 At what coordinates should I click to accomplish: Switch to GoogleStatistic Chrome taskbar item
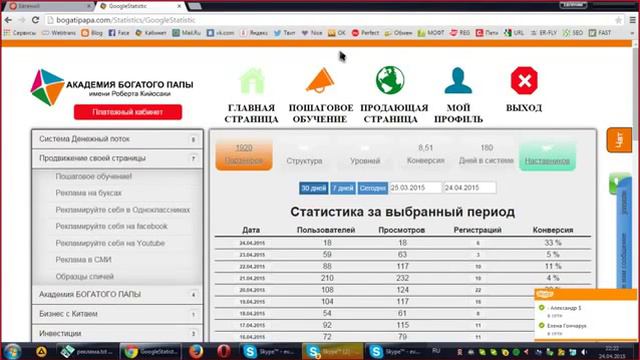151,351
